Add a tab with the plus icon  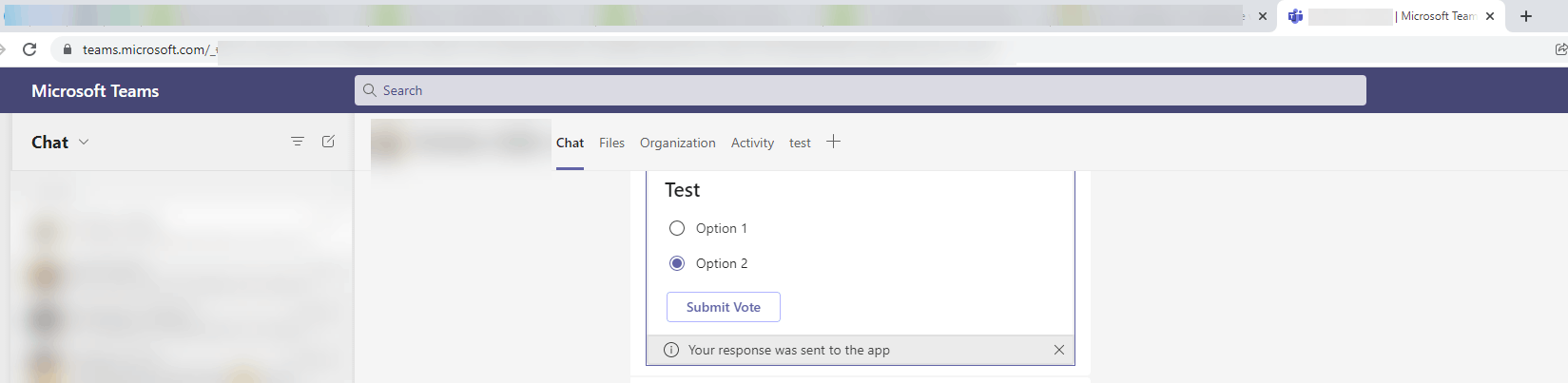833,142
